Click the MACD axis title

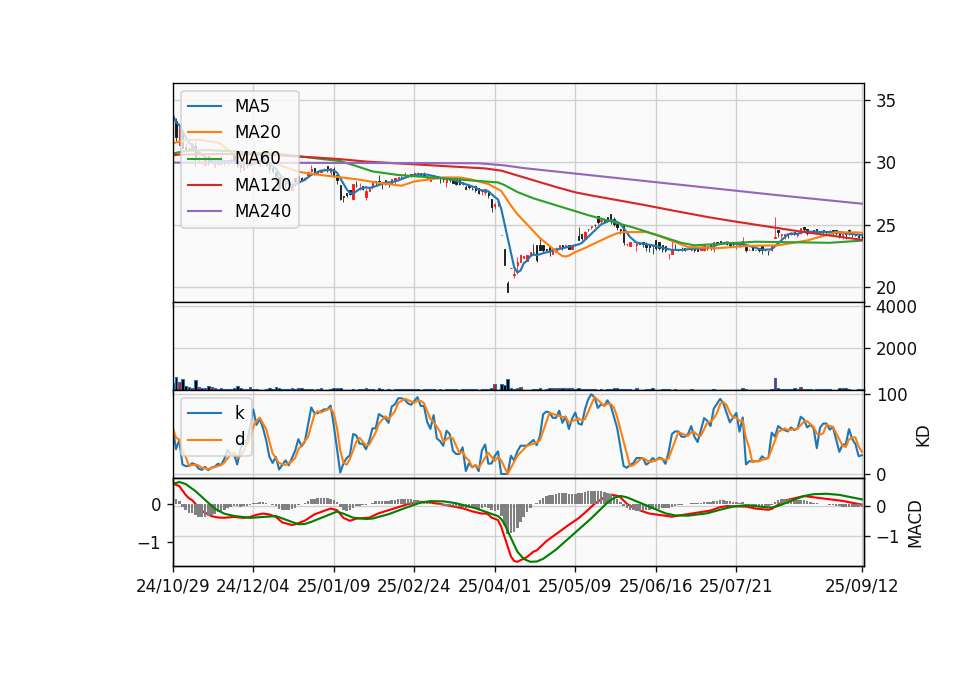[915, 524]
